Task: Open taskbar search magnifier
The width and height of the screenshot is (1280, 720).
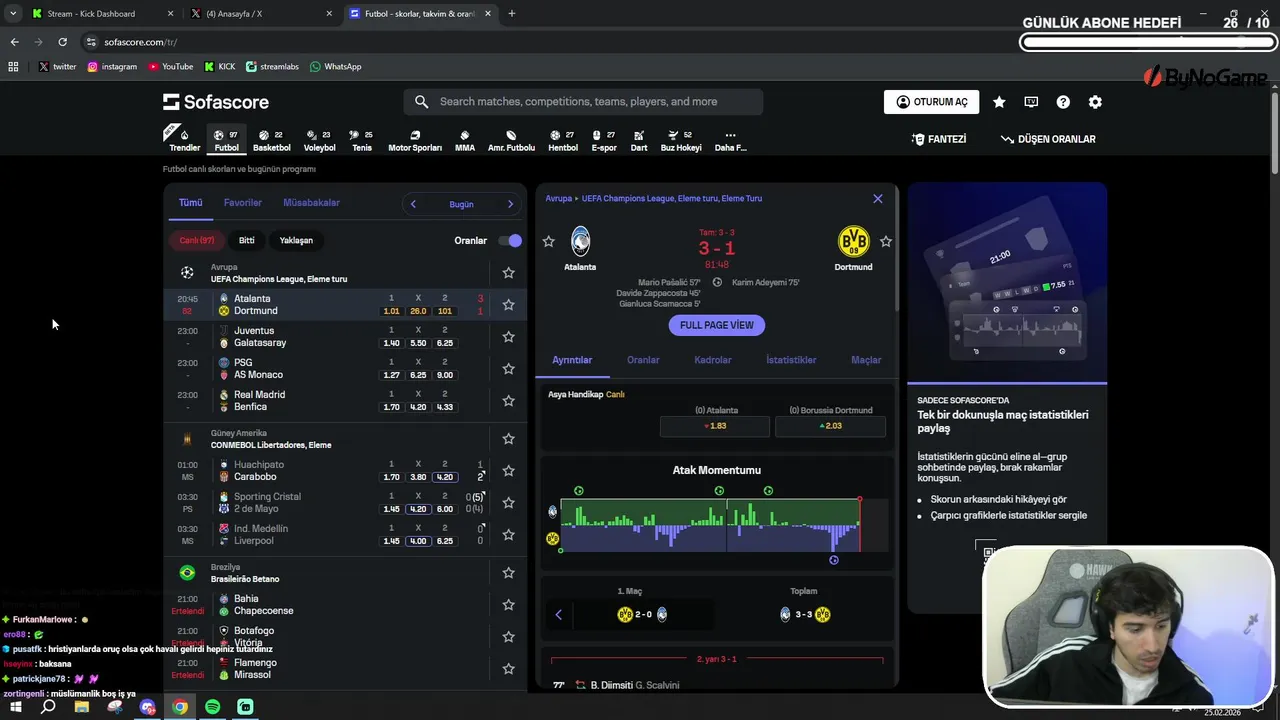Action: tap(48, 707)
